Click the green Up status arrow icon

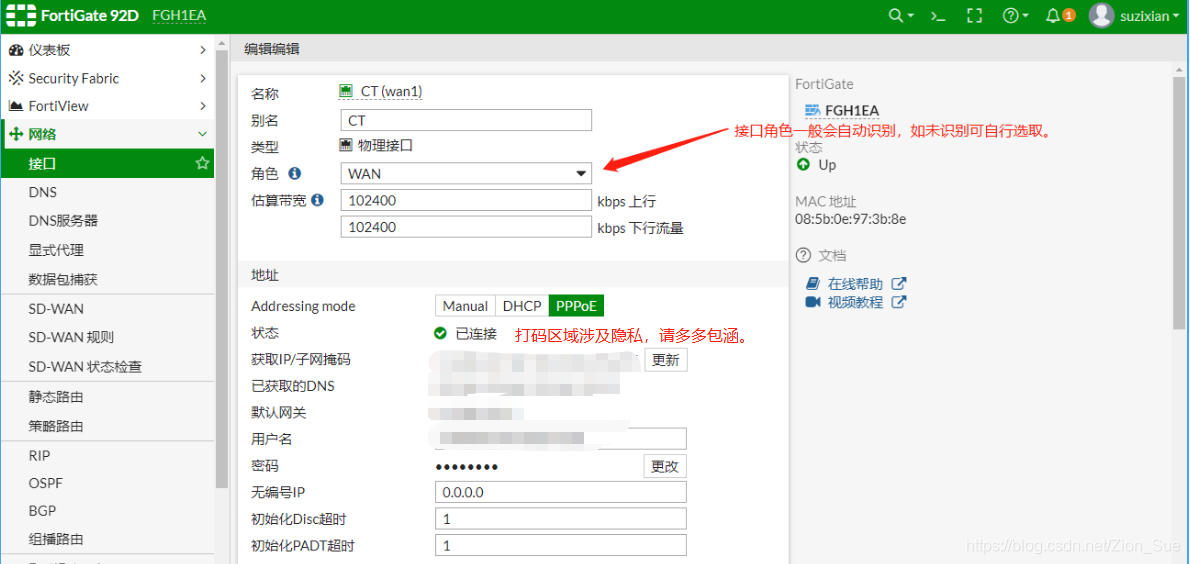803,165
